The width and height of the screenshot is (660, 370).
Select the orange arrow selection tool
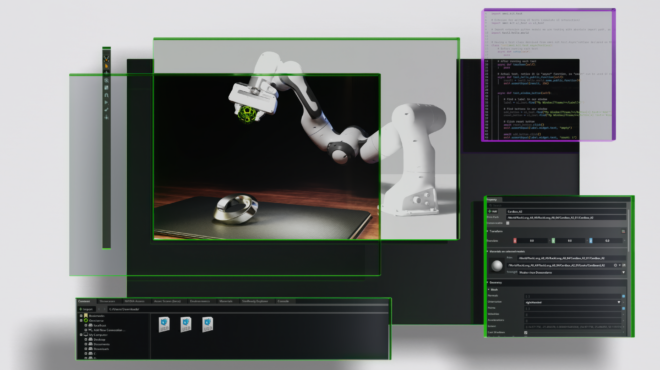click(x=106, y=66)
